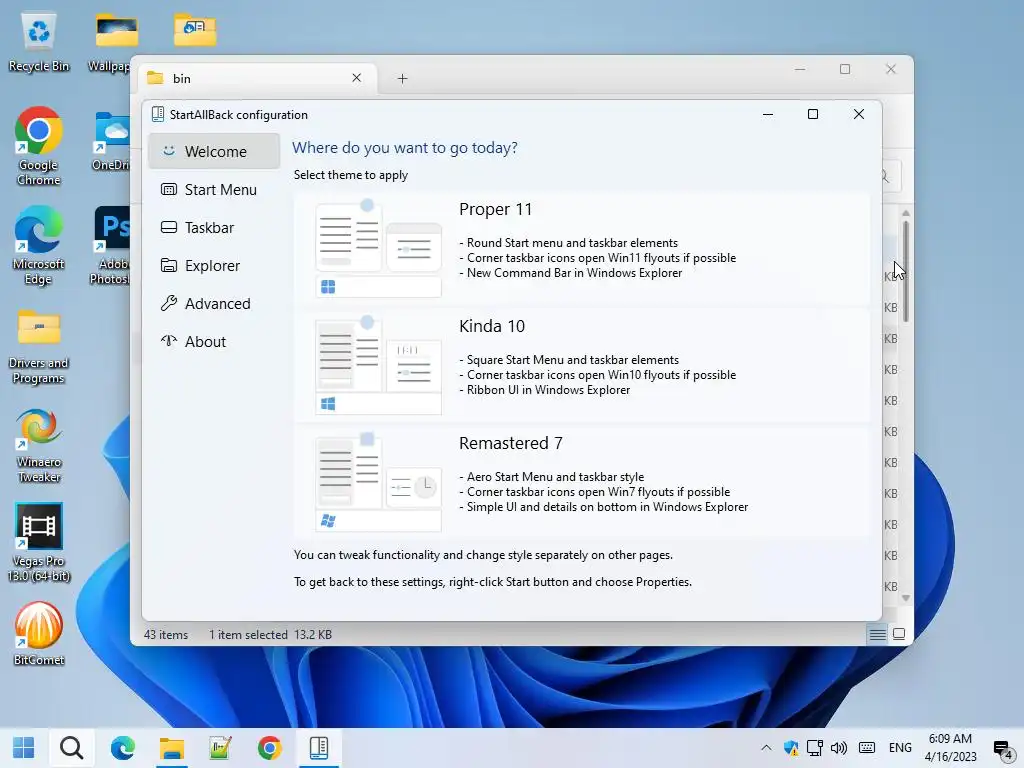Screen dimensions: 1024x768
Task: Open File Explorer from taskbar
Action: (172, 748)
